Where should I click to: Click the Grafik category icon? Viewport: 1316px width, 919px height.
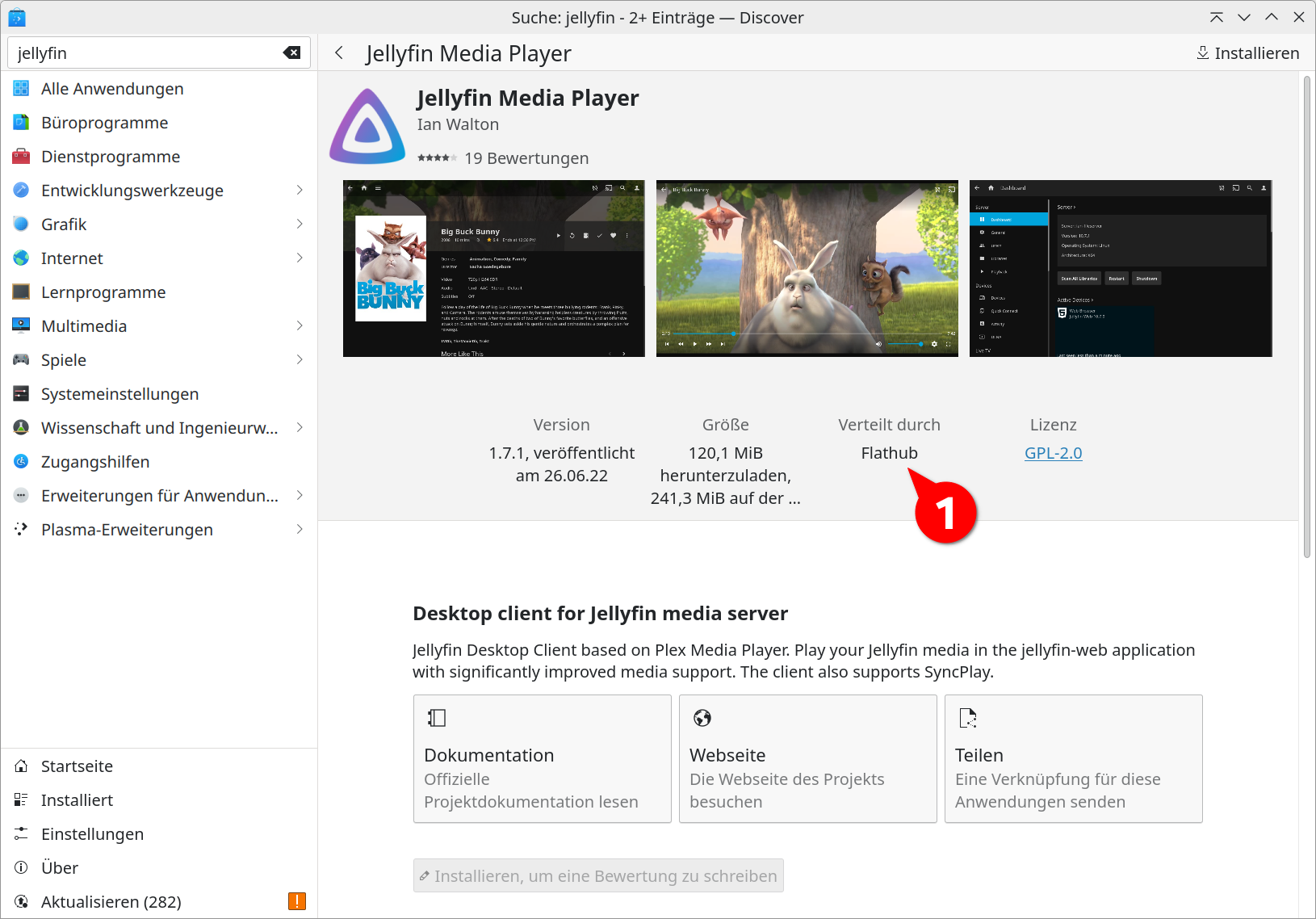click(x=21, y=225)
